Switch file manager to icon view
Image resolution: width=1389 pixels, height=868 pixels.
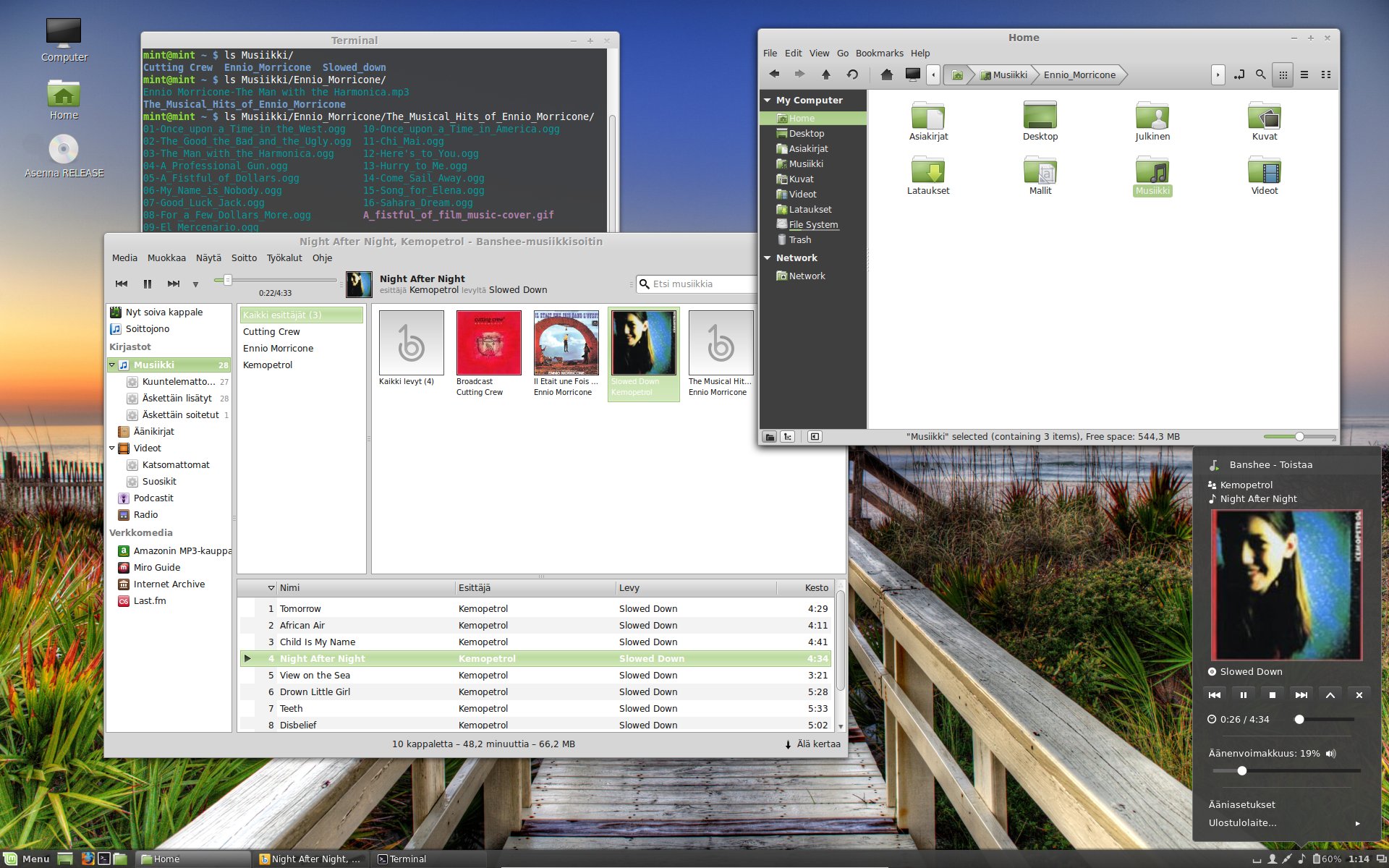pos(1283,75)
